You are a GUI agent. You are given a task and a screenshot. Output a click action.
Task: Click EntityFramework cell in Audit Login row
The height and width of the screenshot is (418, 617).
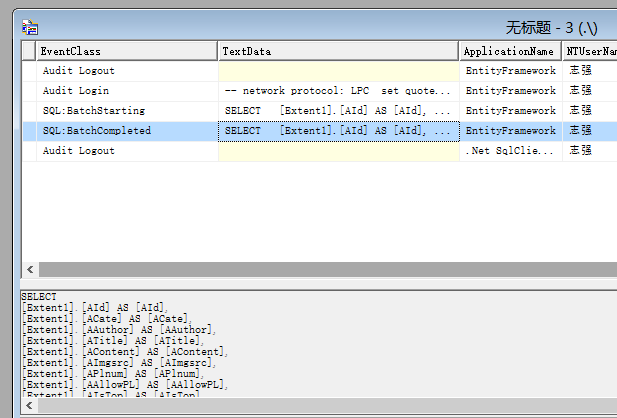510,91
